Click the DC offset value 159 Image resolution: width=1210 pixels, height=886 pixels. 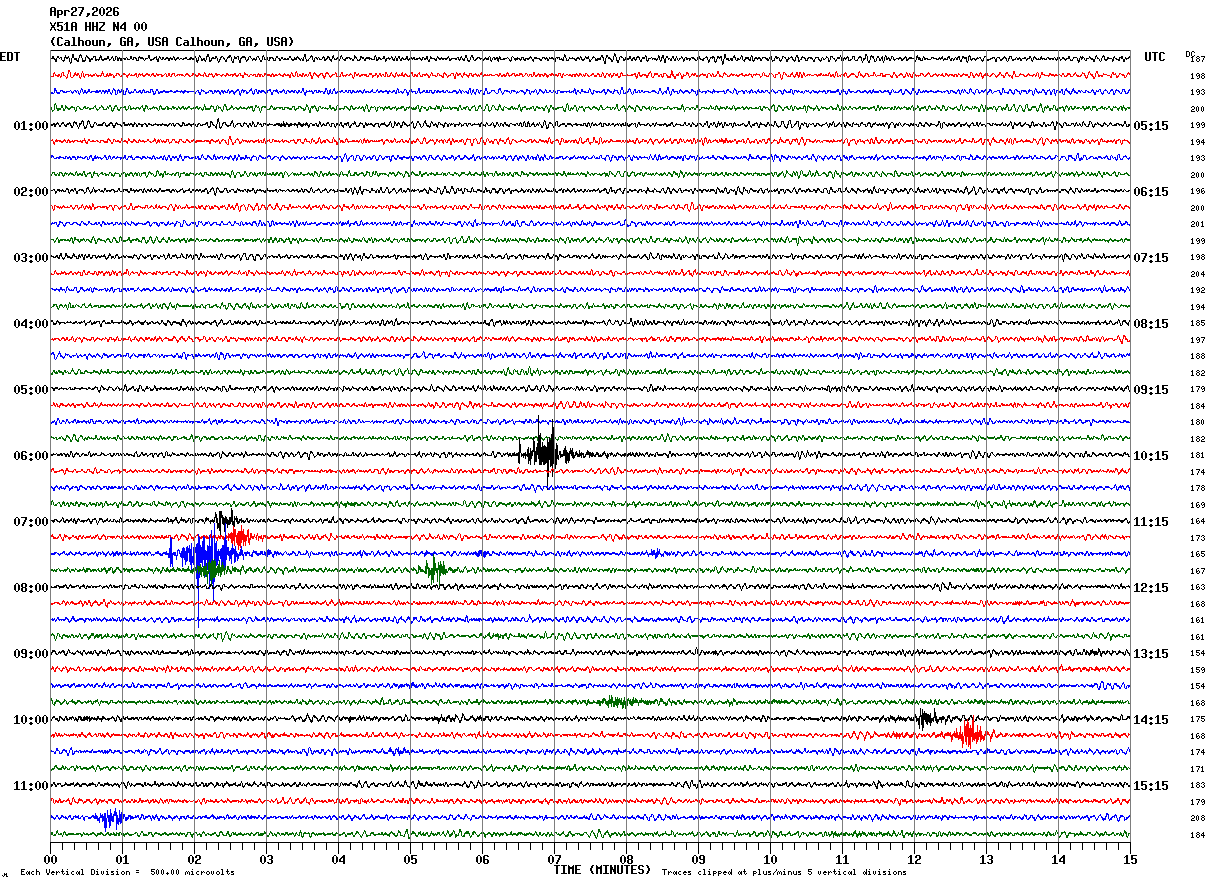point(1197,670)
